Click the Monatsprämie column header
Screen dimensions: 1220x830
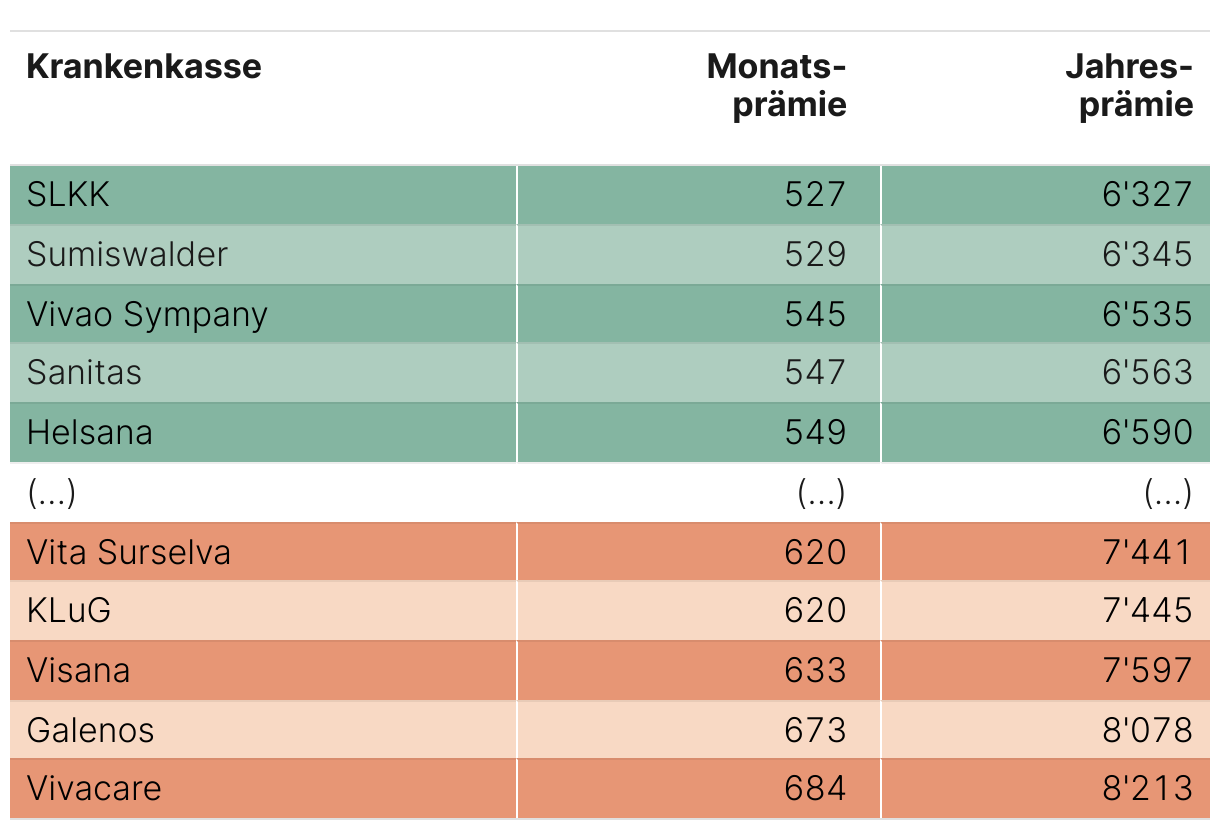pyautogui.click(x=777, y=86)
